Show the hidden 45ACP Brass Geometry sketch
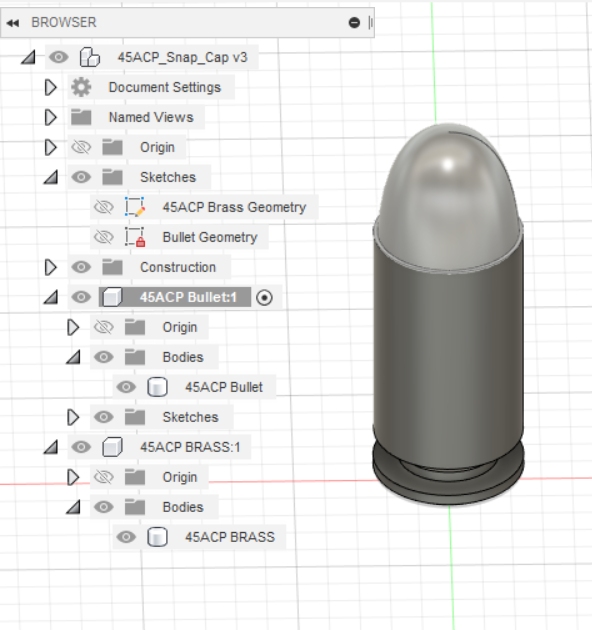This screenshot has width=592, height=630. pos(104,207)
